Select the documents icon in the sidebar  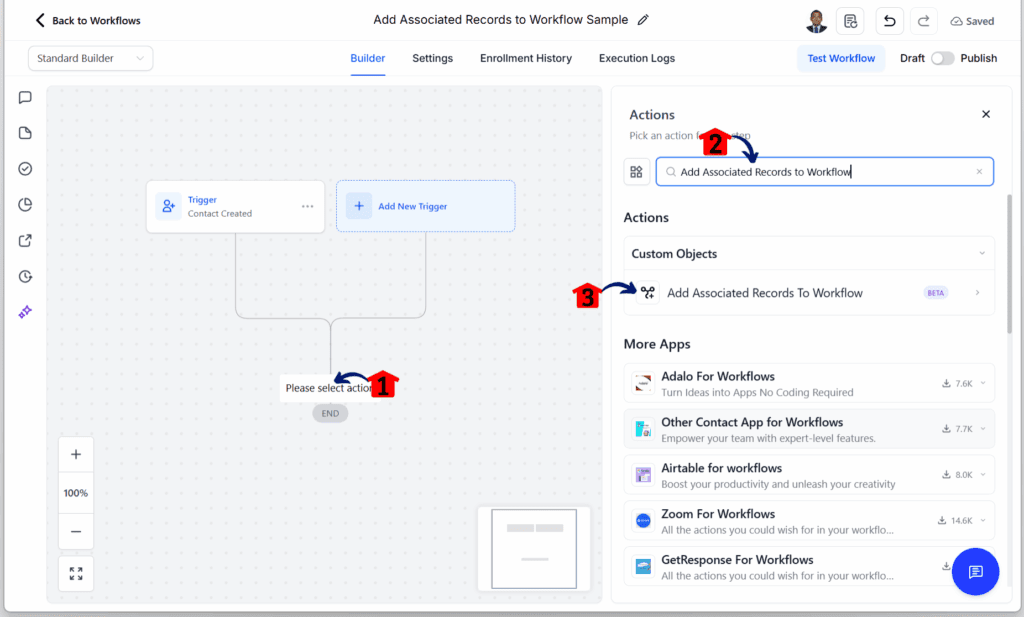point(24,132)
